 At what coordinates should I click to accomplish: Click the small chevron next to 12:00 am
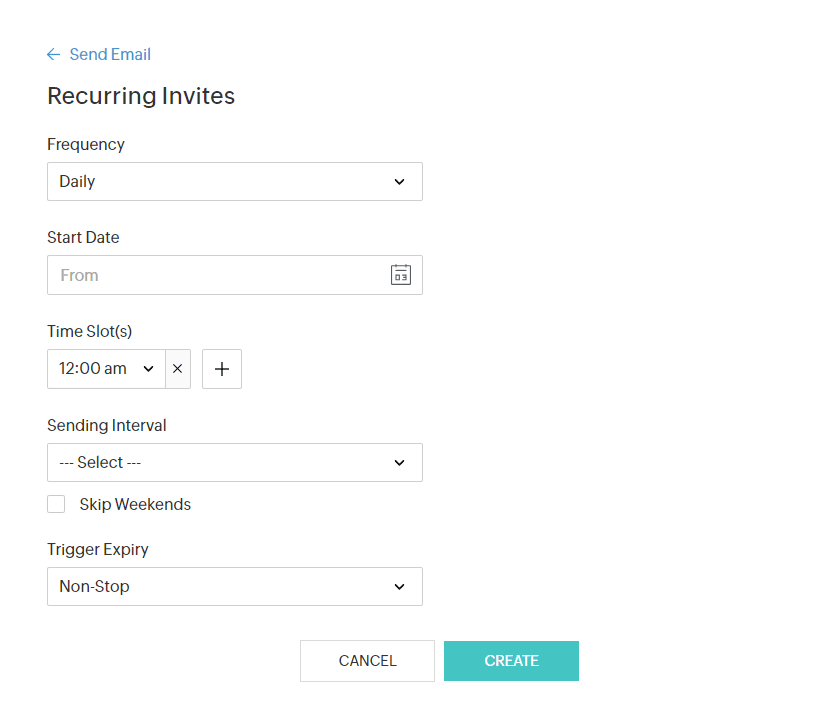[148, 369]
